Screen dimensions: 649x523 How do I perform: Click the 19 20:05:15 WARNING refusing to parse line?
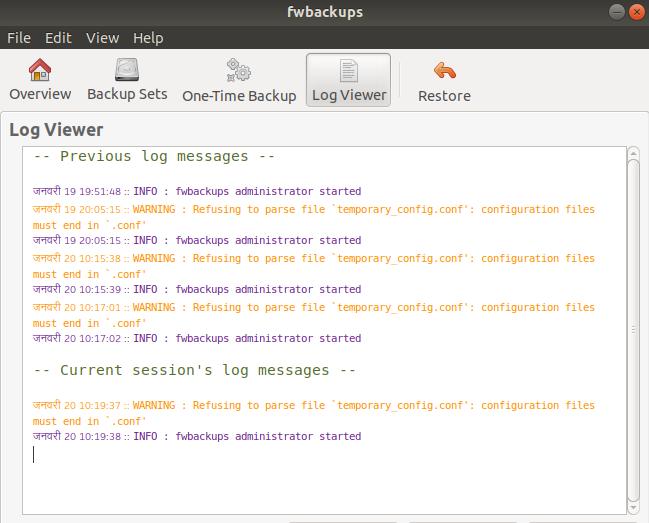(x=314, y=217)
